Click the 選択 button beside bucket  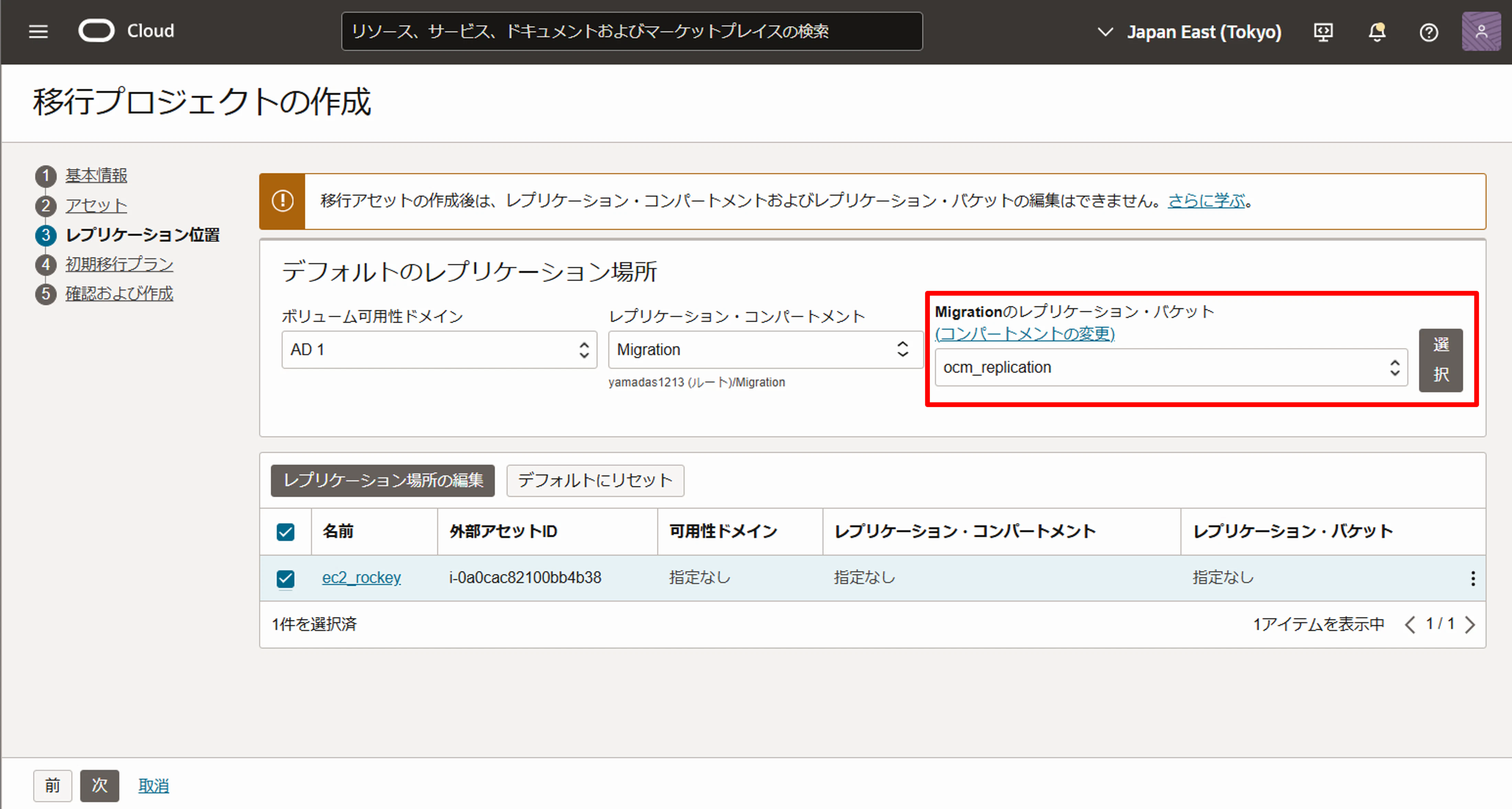coord(1441,360)
